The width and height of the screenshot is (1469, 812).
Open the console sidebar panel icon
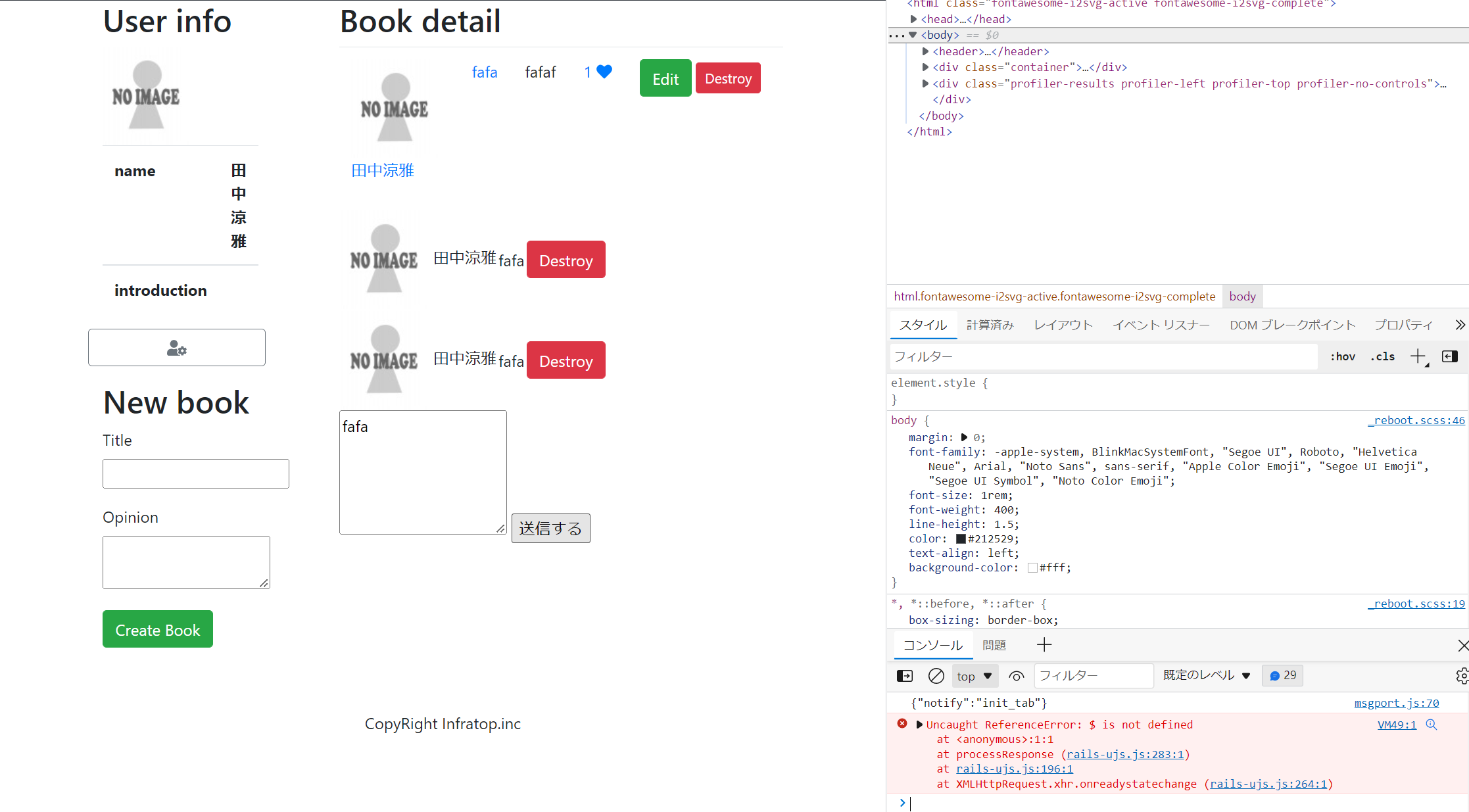[905, 676]
